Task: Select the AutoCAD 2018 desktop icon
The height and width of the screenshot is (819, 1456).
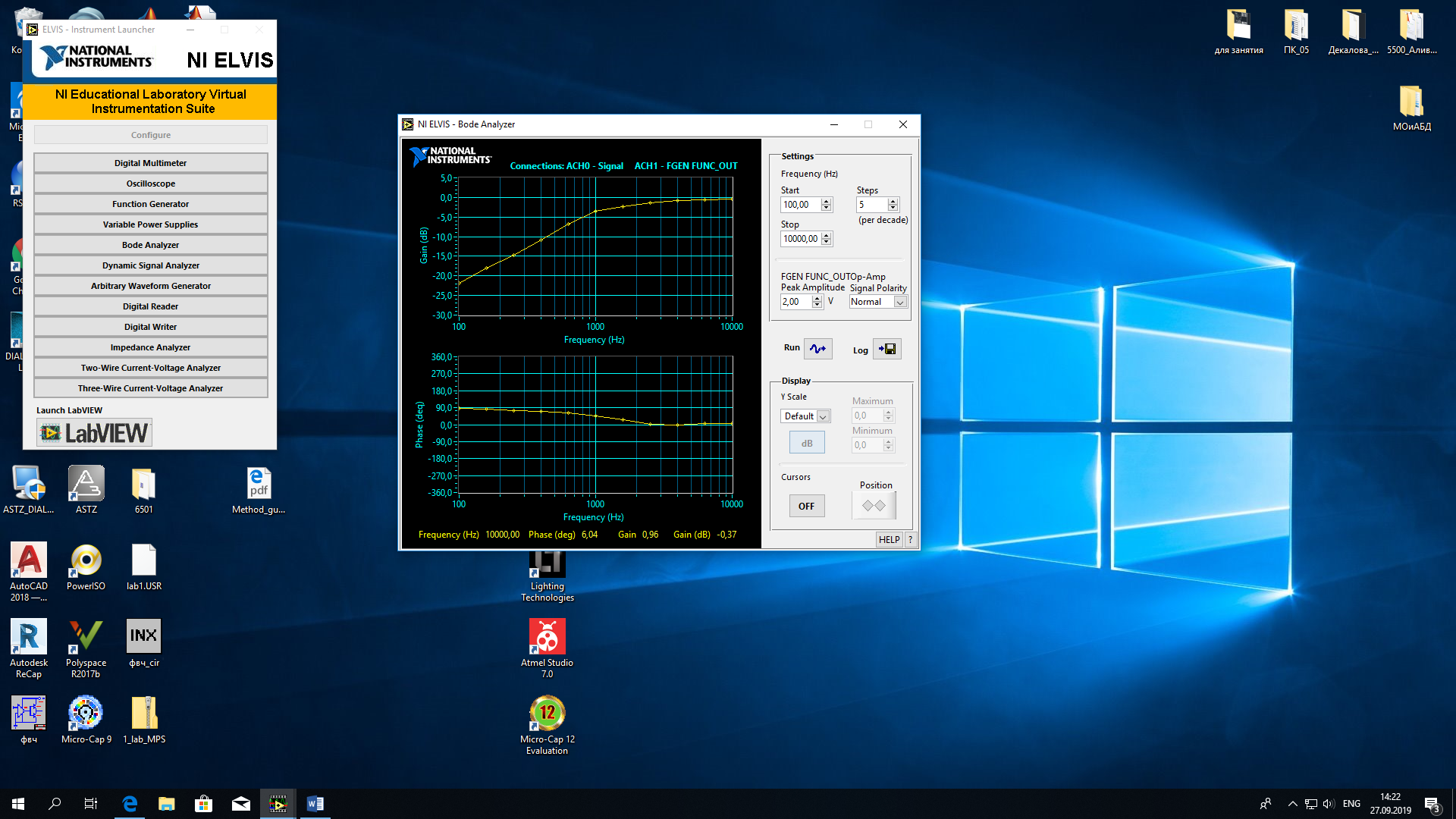Action: pos(29,573)
